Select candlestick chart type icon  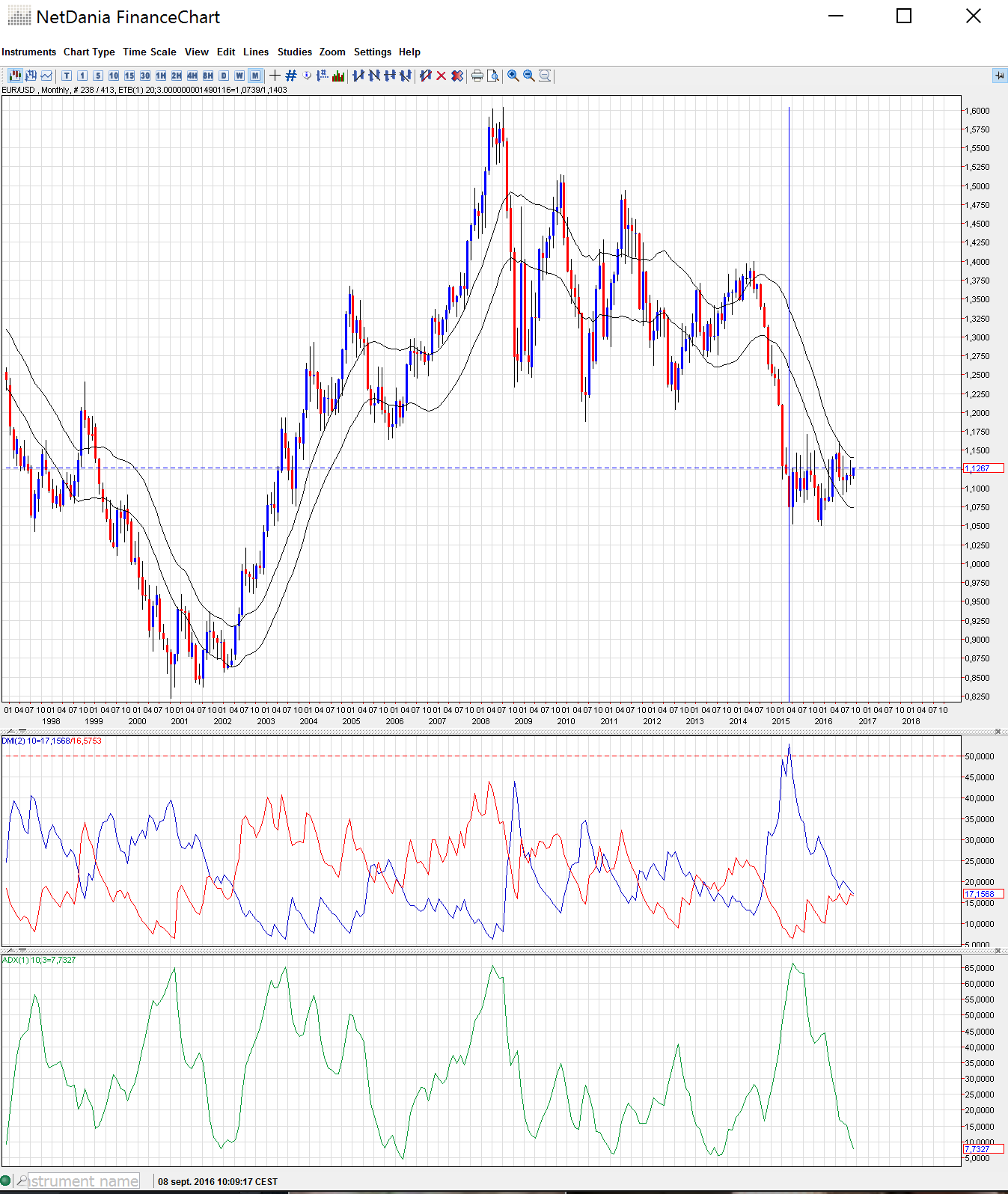15,76
